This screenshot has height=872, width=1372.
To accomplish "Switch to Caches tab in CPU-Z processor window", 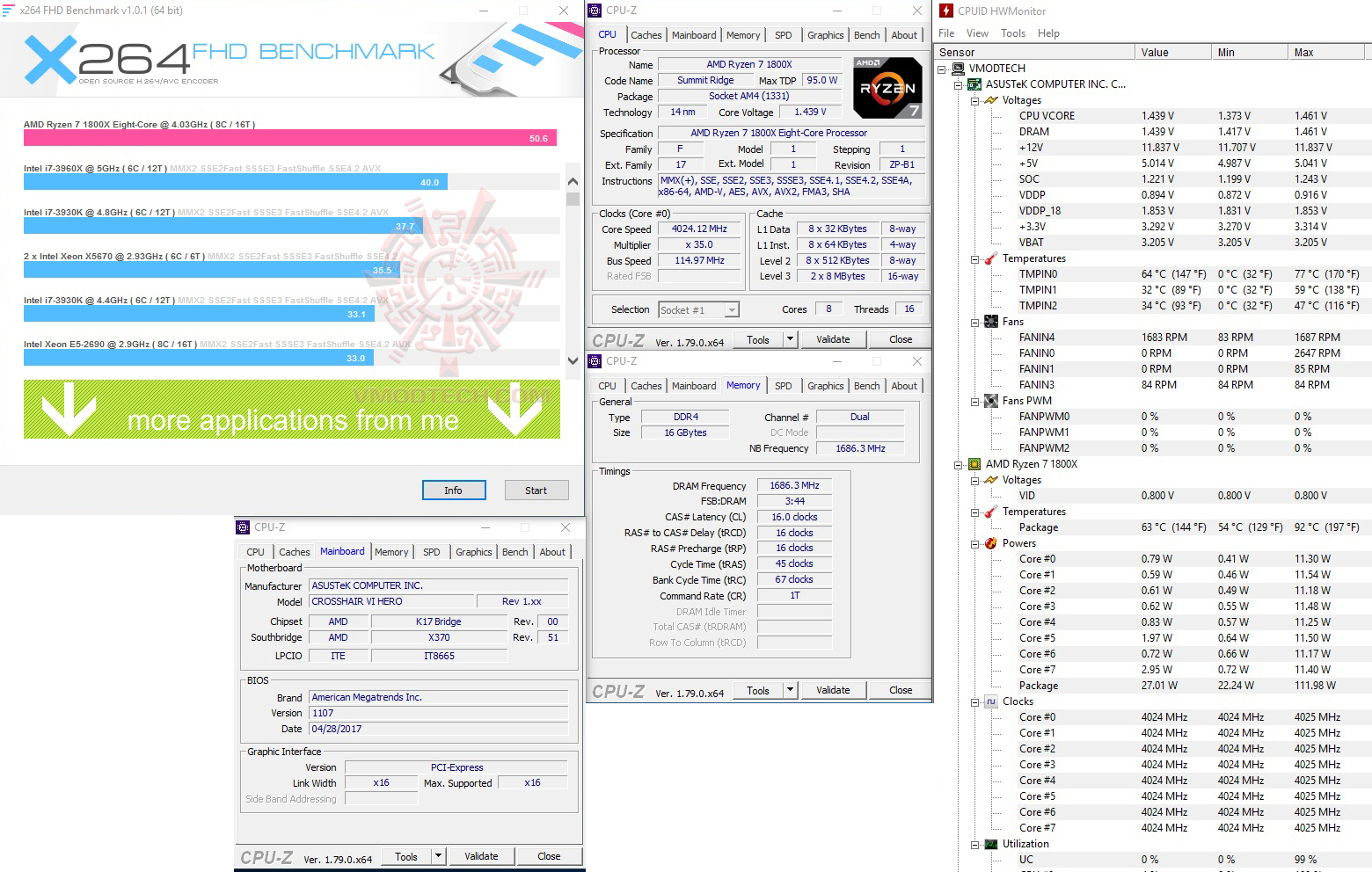I will click(646, 35).
